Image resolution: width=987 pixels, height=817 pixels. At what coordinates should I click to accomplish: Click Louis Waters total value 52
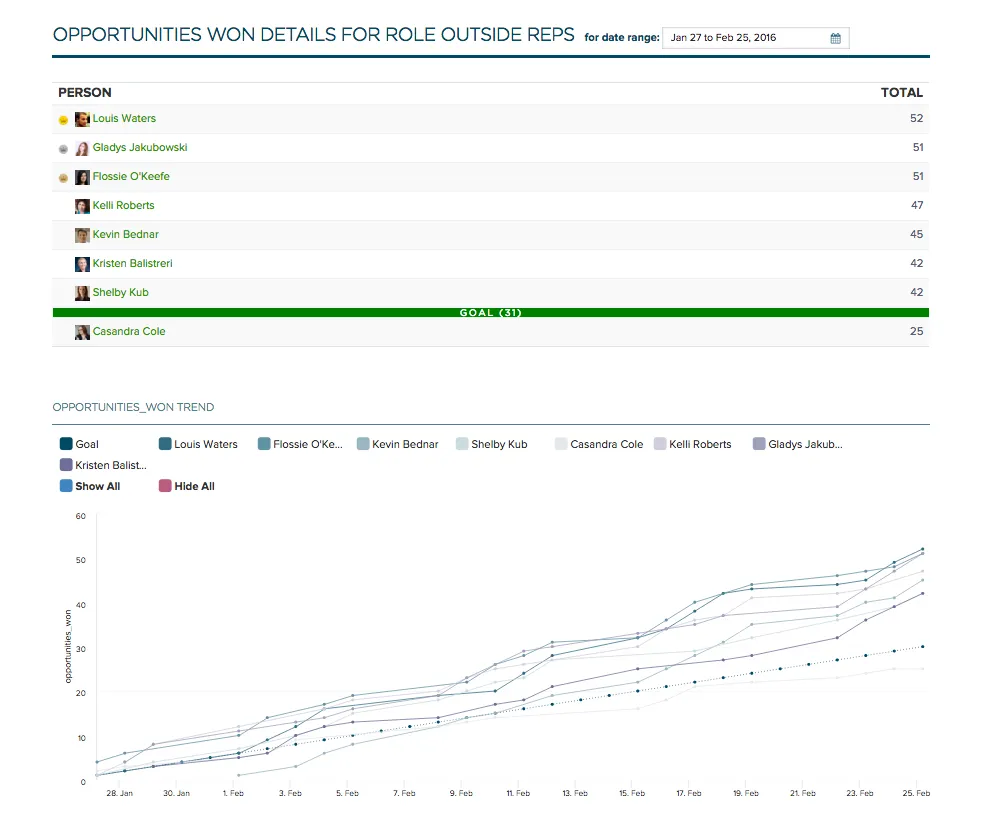click(916, 118)
